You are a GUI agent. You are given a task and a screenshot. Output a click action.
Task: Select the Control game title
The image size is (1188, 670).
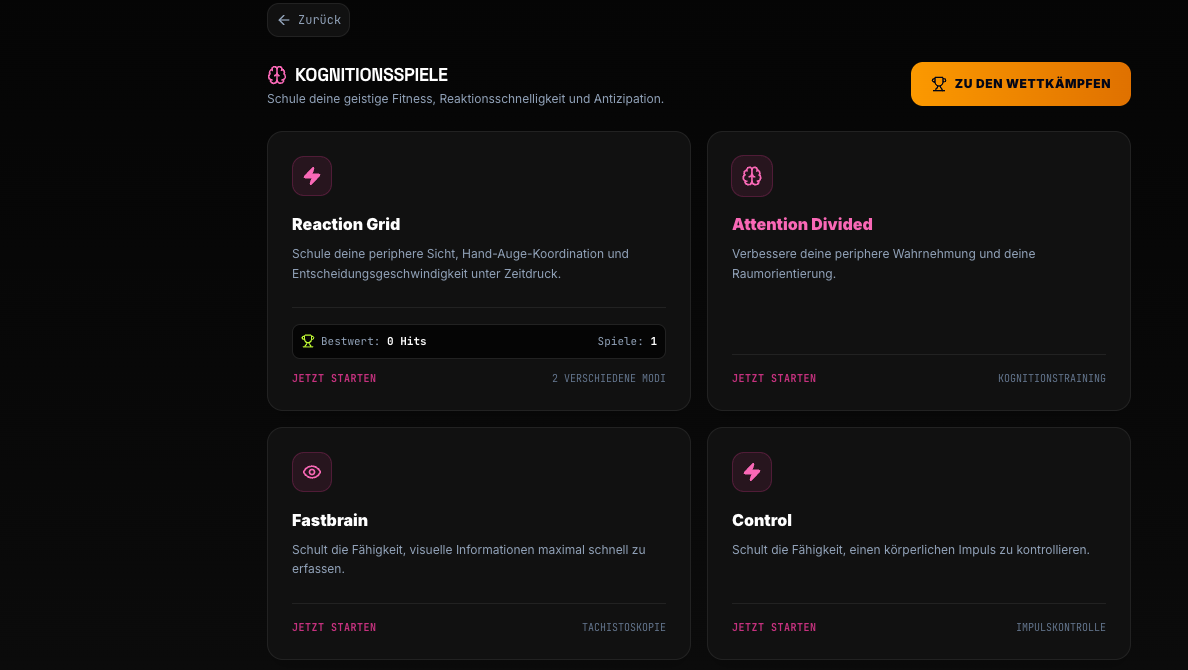click(x=761, y=521)
